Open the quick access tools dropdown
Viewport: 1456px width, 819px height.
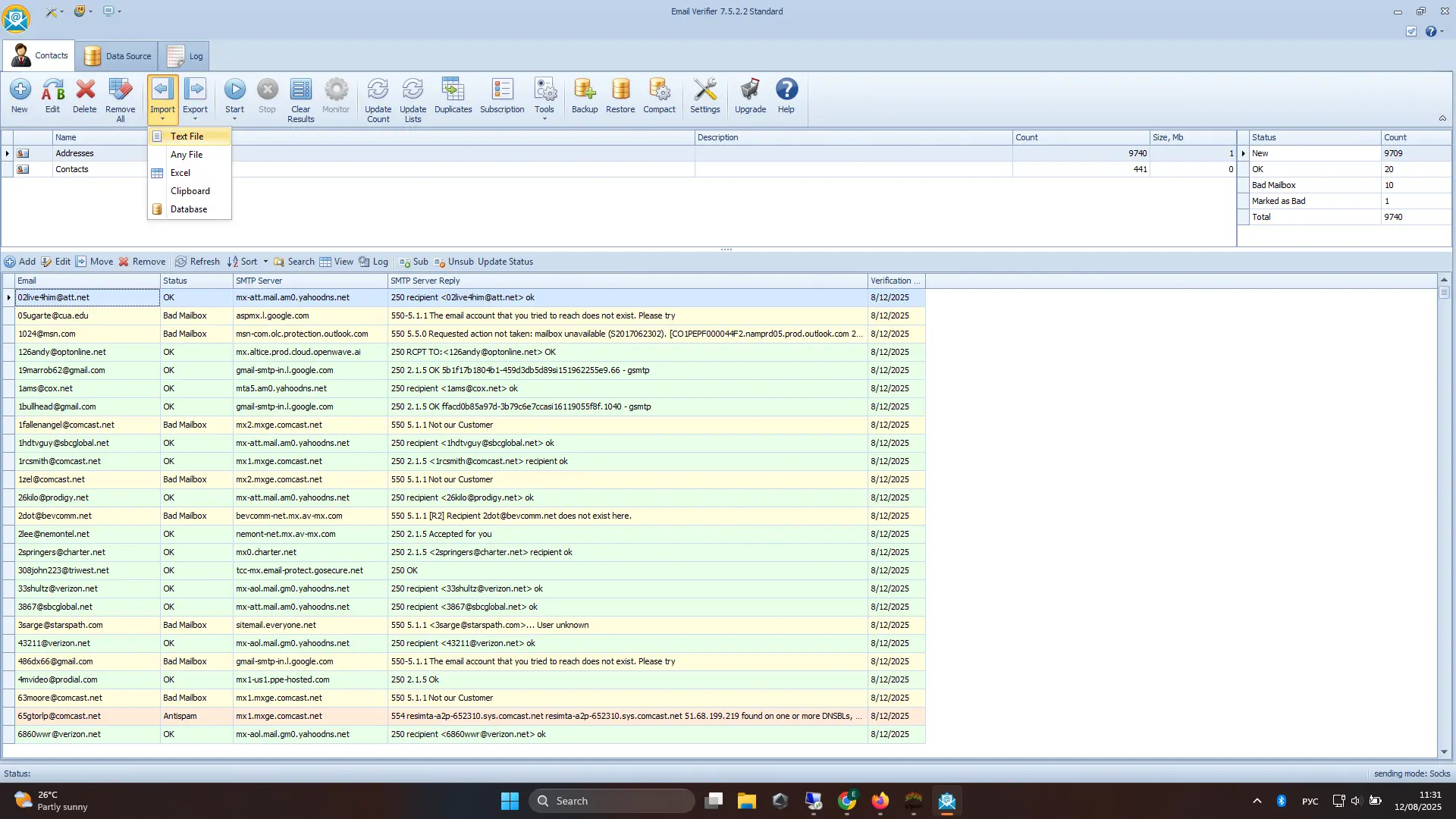[61, 11]
